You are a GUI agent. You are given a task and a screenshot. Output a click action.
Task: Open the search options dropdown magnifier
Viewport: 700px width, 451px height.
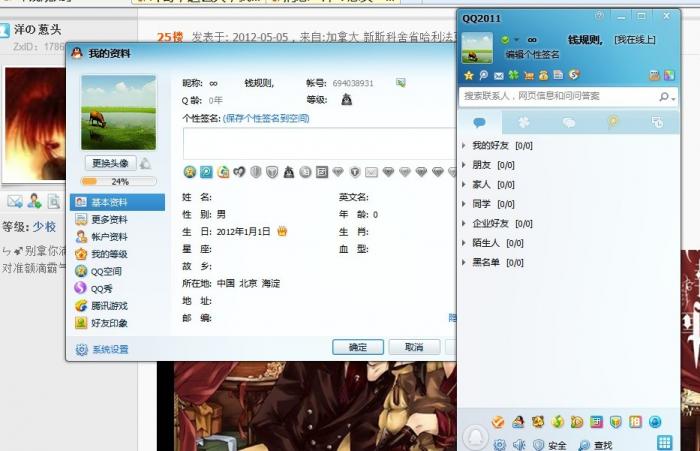(667, 96)
